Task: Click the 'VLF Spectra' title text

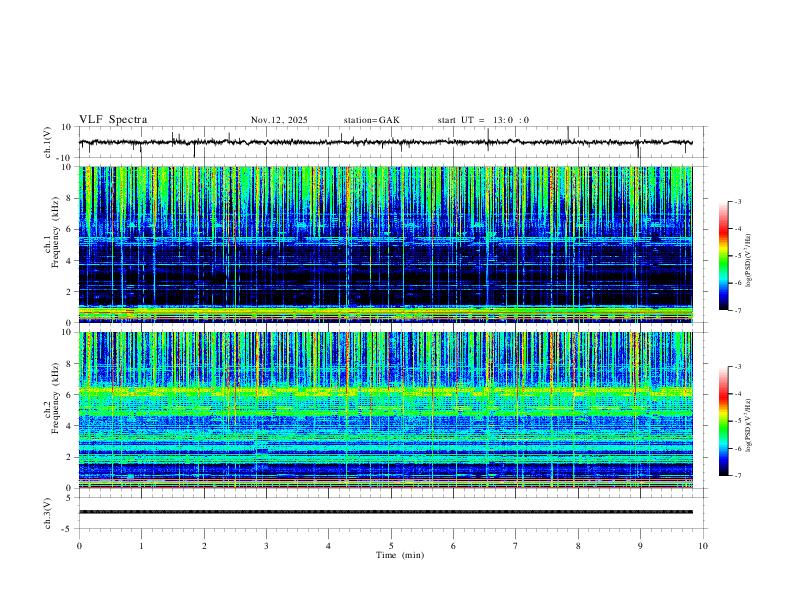Action: [113, 120]
